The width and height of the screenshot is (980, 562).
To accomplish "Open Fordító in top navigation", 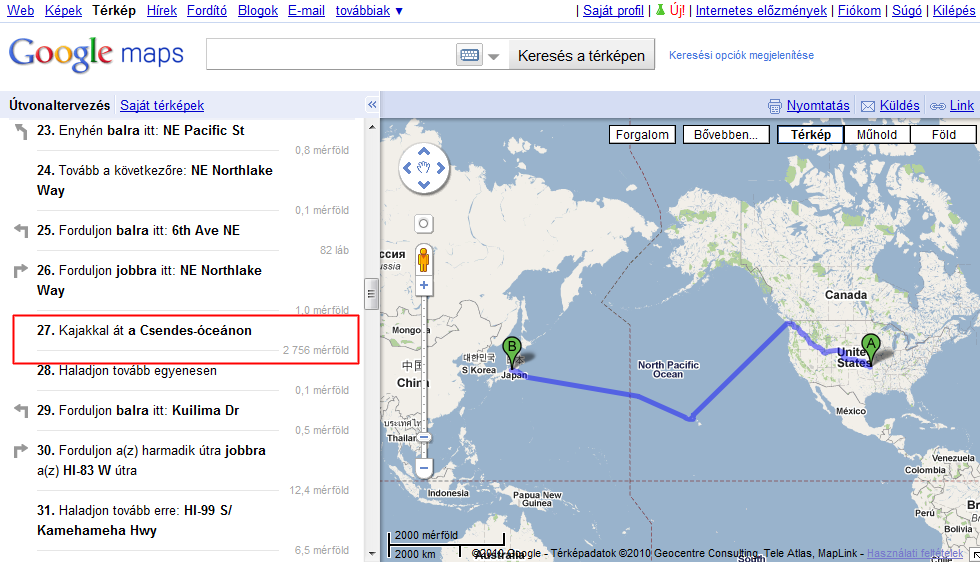I will tap(207, 11).
